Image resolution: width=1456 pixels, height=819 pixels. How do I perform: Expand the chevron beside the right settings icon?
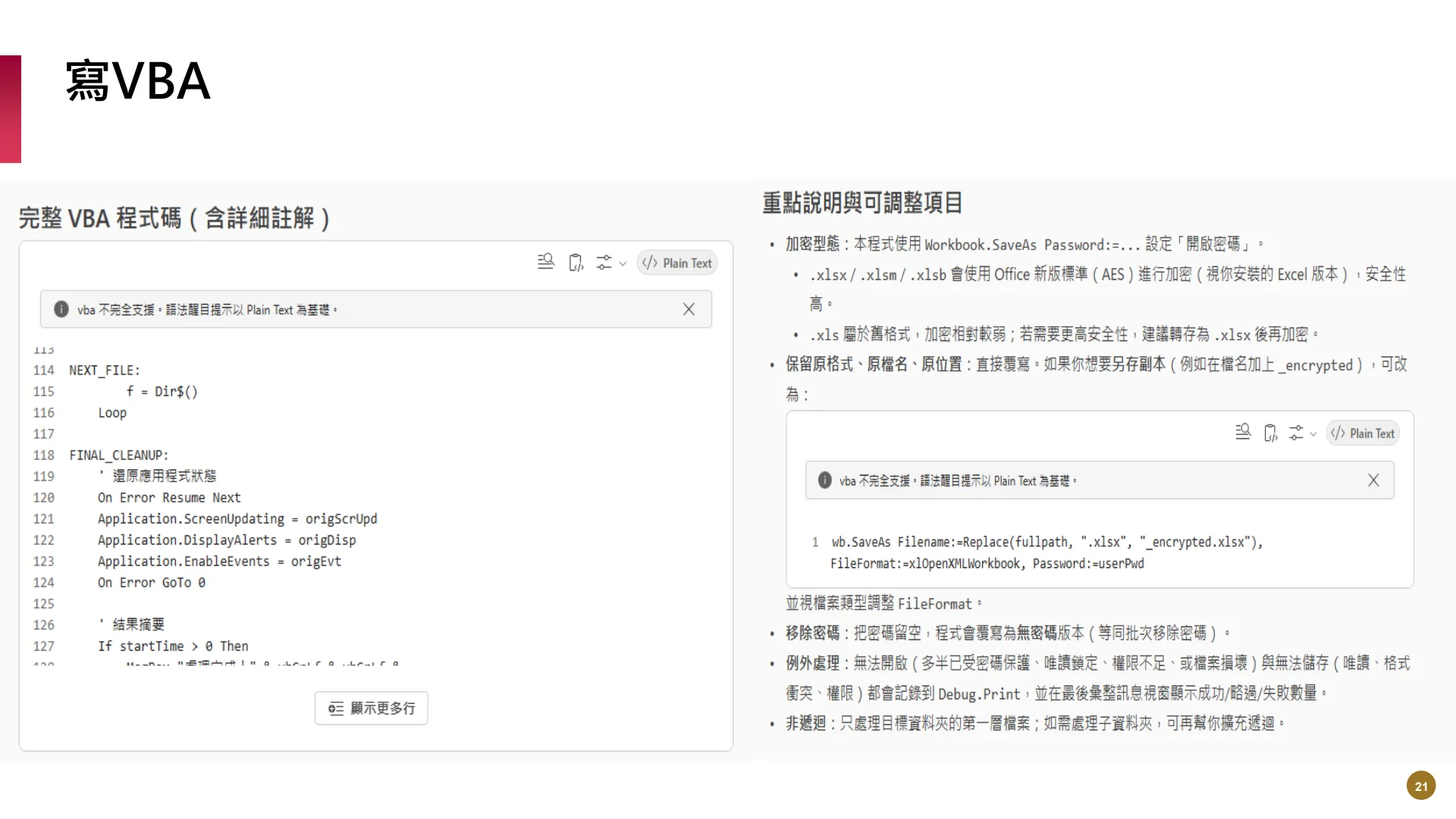tap(1313, 435)
